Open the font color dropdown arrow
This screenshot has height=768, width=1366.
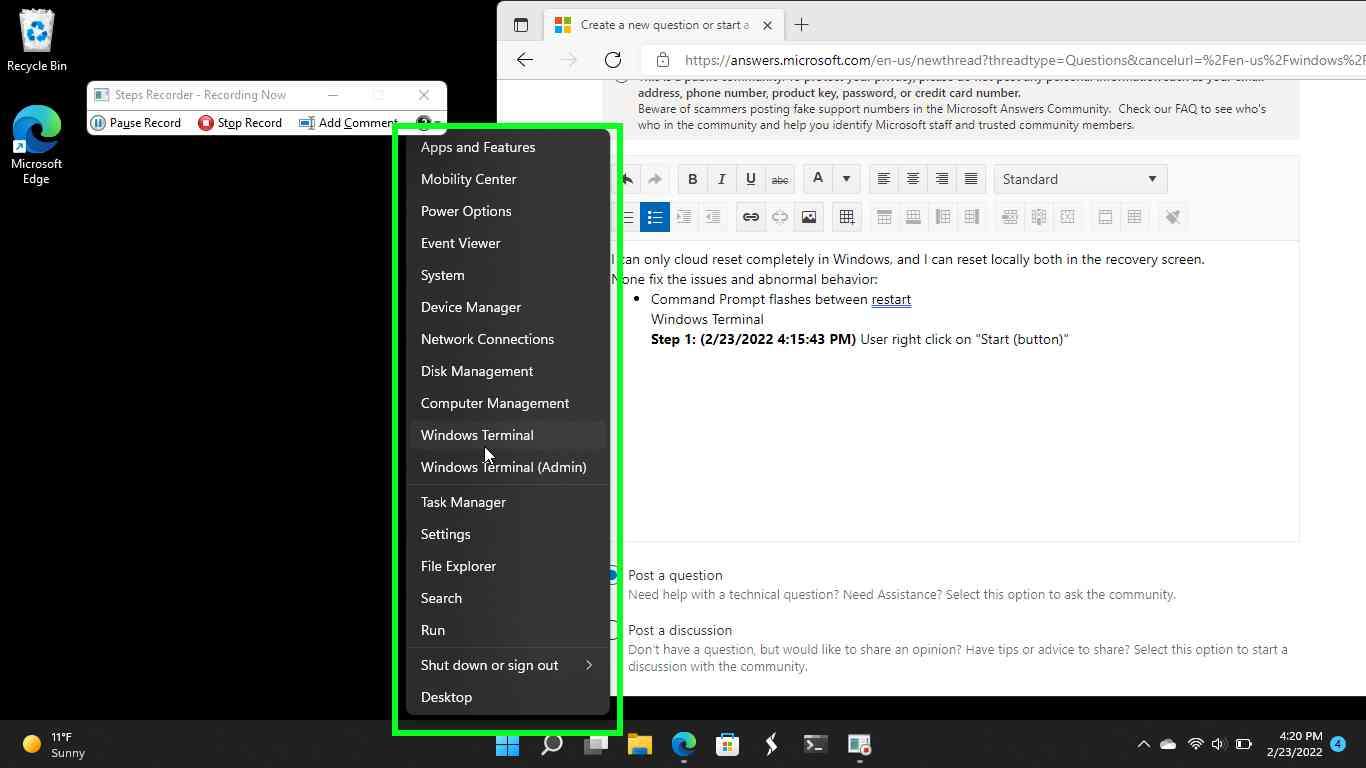(846, 179)
